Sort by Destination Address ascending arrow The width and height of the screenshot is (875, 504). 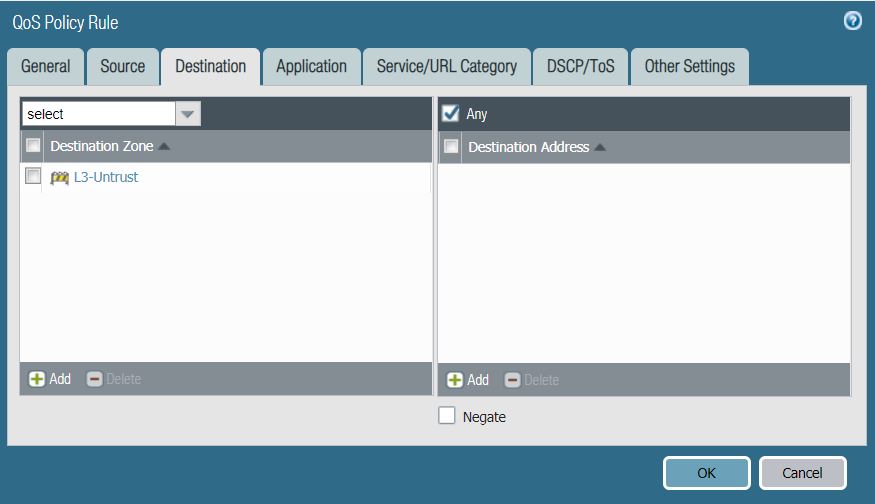pyautogui.click(x=600, y=147)
